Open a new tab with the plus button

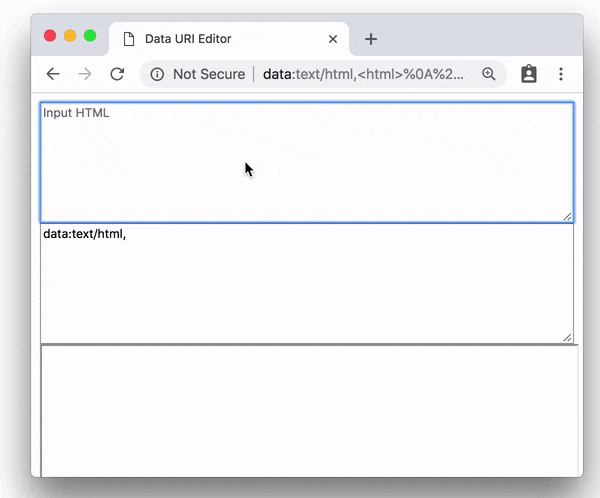[x=371, y=39]
